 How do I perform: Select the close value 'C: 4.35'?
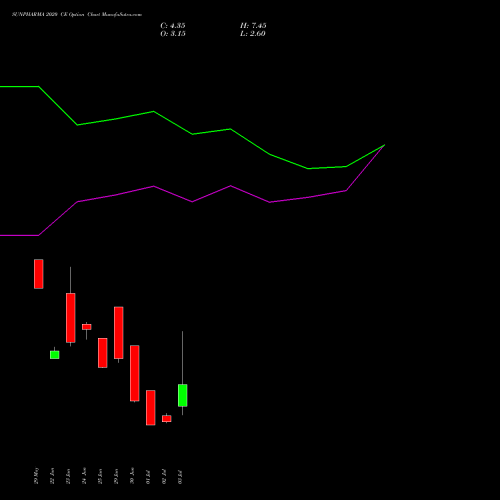173,26
